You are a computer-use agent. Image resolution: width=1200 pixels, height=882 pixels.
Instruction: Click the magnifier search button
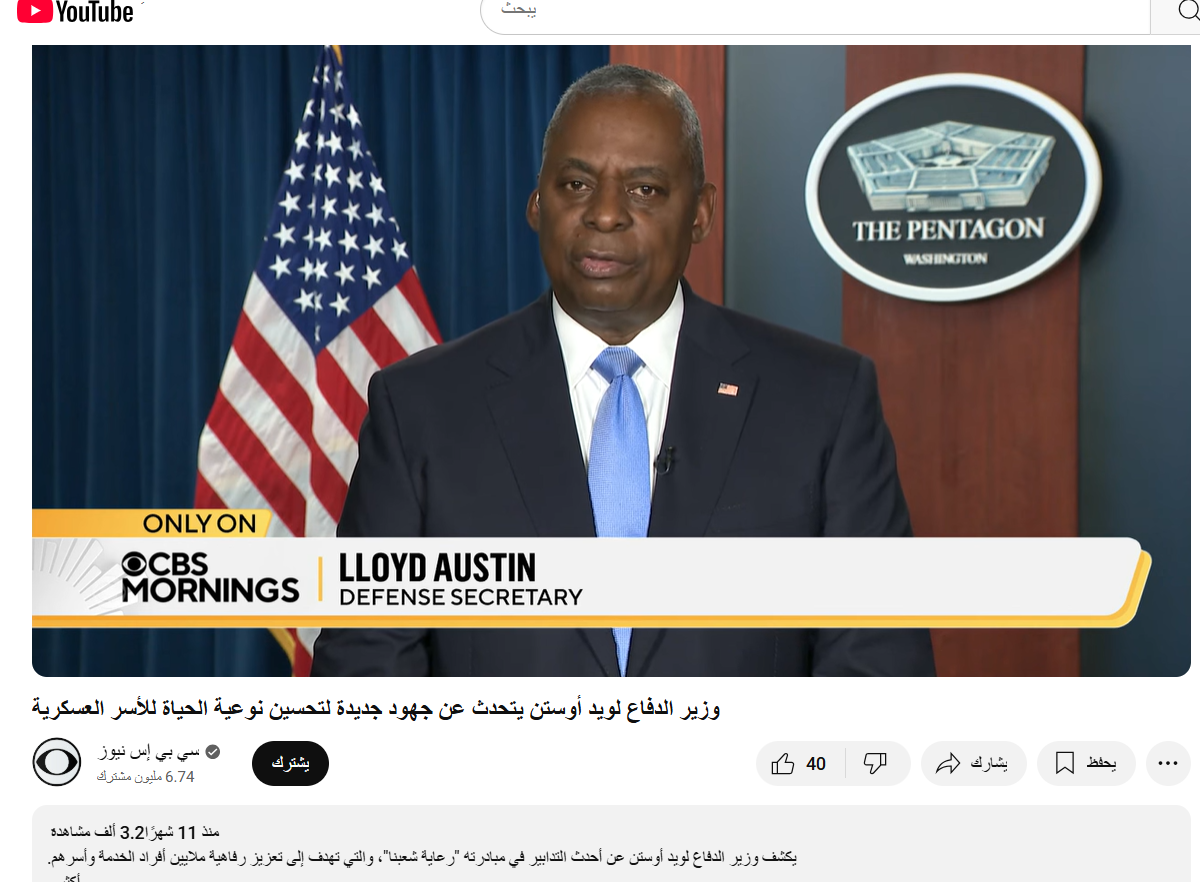(1174, 14)
